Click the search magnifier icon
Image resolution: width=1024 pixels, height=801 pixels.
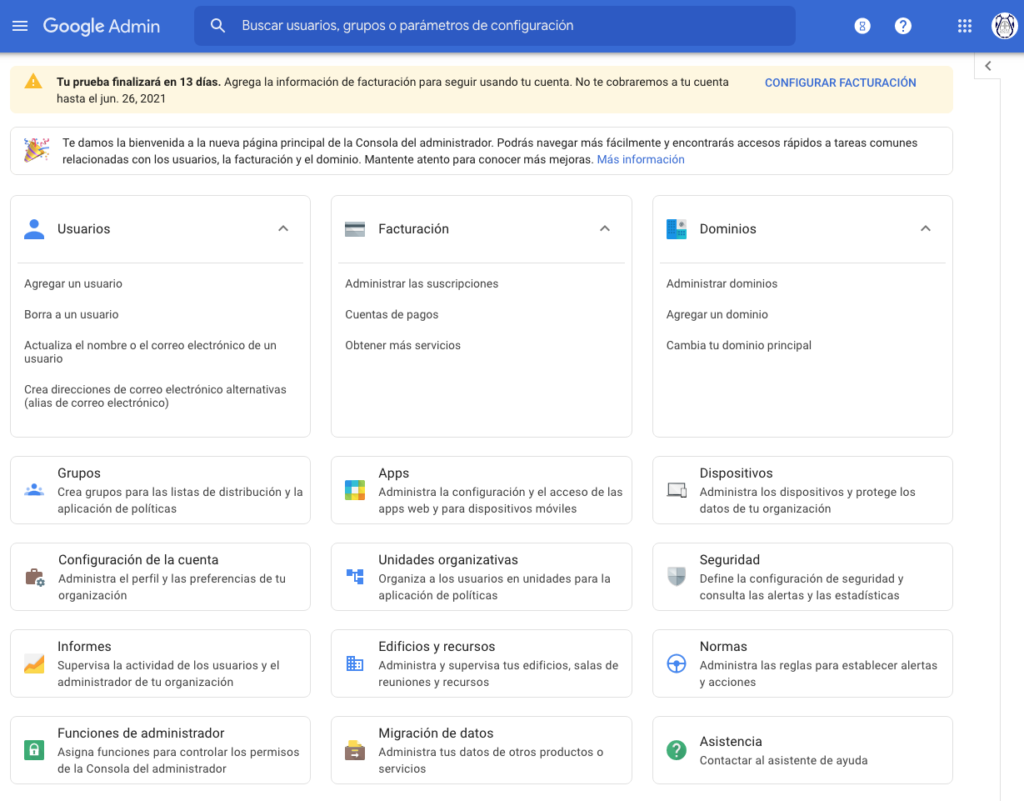(217, 26)
